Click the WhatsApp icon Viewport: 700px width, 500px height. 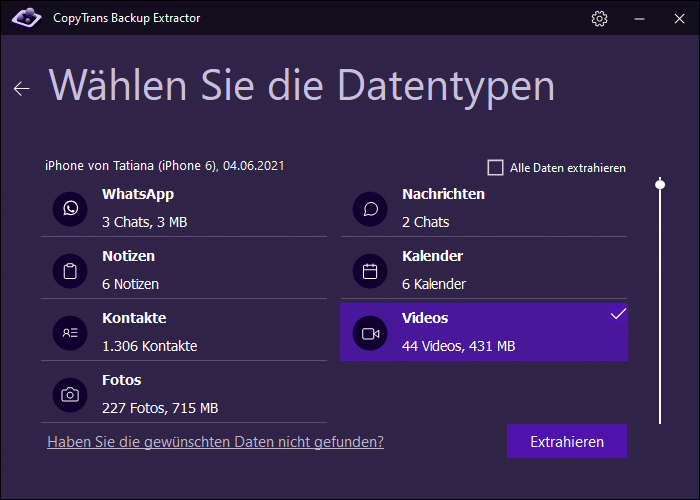pyautogui.click(x=70, y=209)
